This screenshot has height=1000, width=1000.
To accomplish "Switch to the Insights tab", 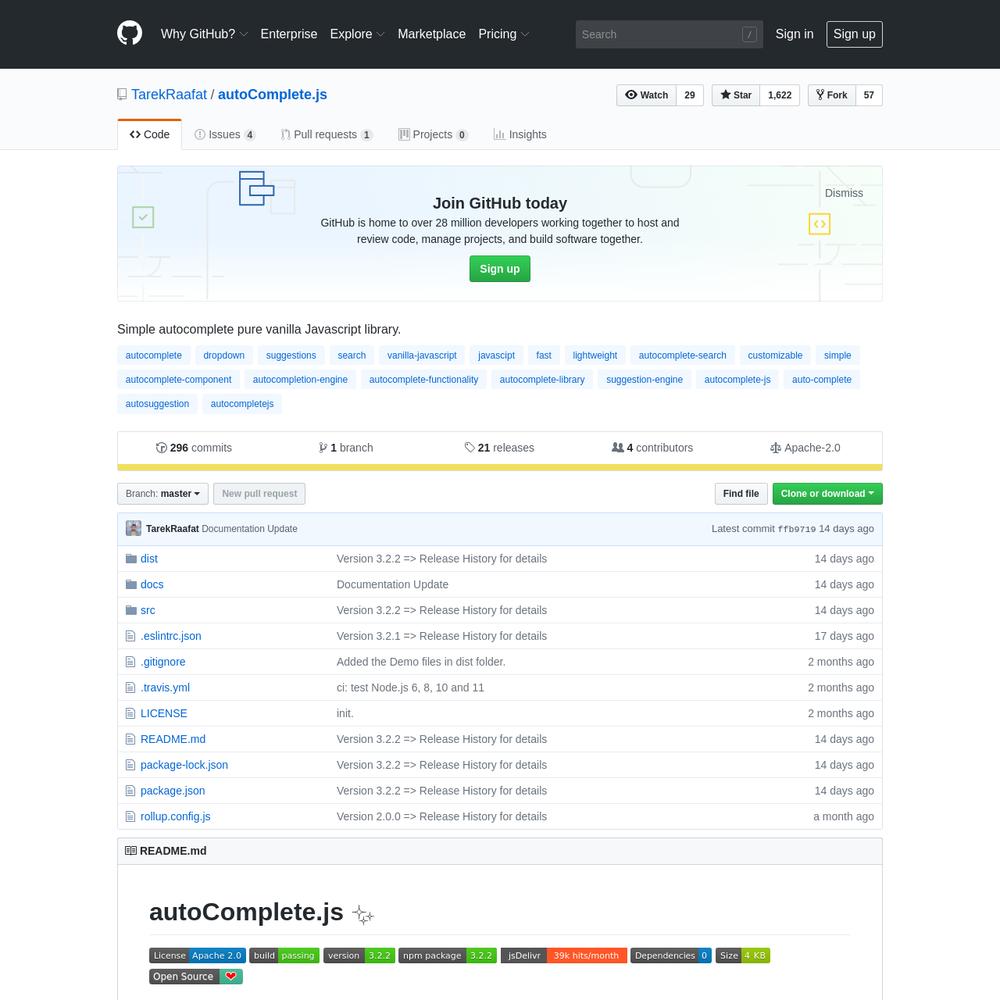I will (520, 135).
